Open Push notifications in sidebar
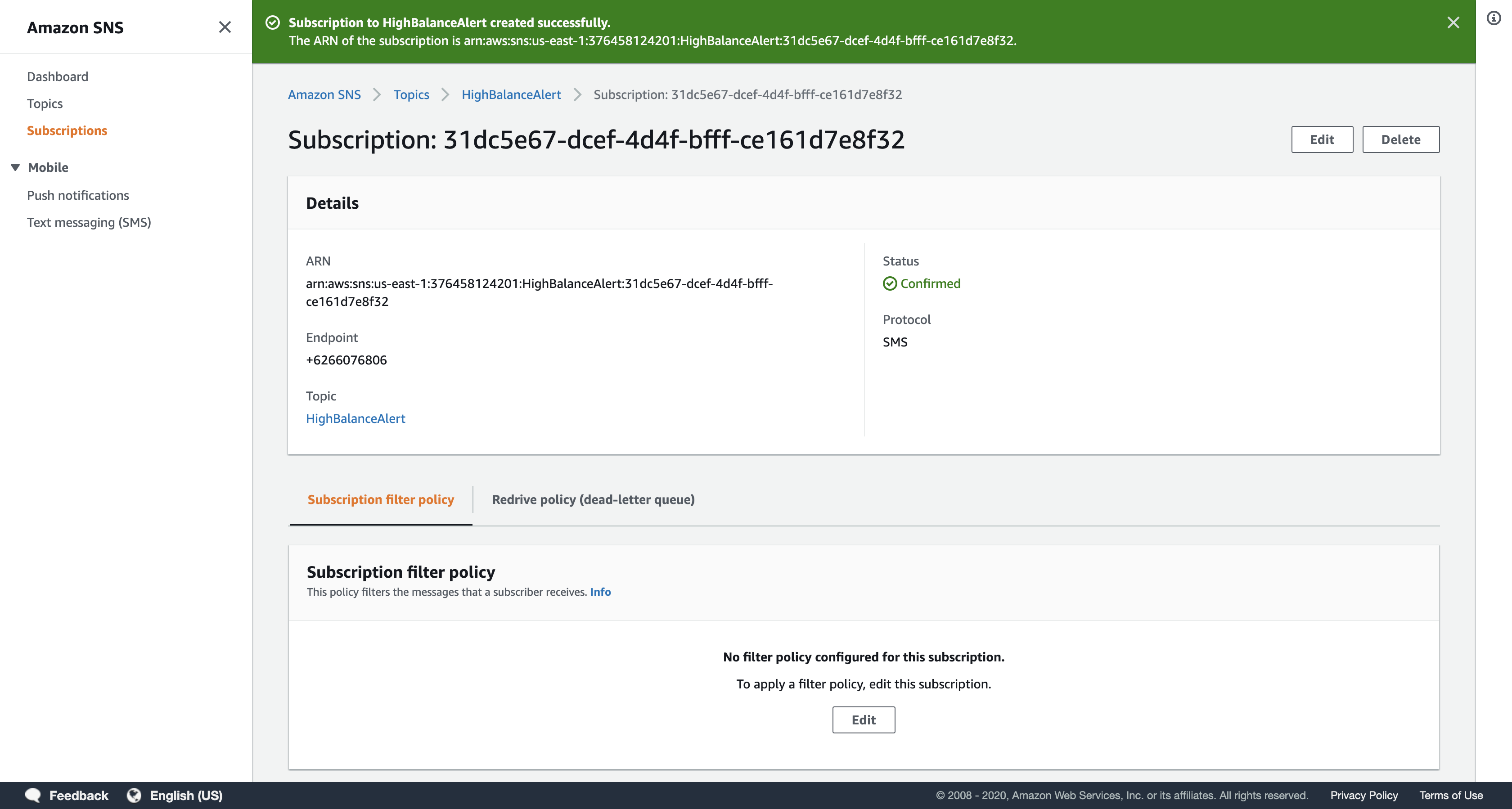Viewport: 1512px width, 809px height. 78,195
